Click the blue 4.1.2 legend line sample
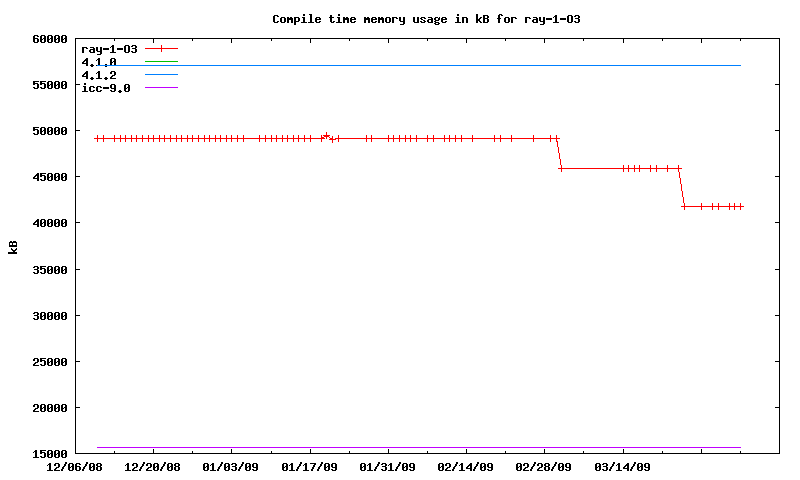 click(x=161, y=75)
